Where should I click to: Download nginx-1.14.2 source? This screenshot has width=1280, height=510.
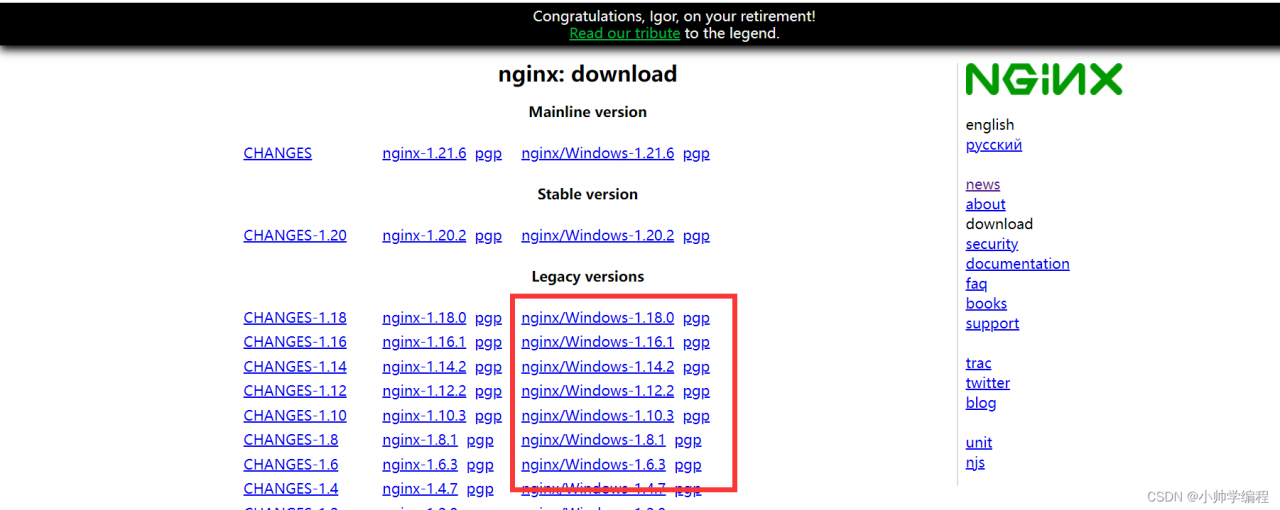coord(424,367)
